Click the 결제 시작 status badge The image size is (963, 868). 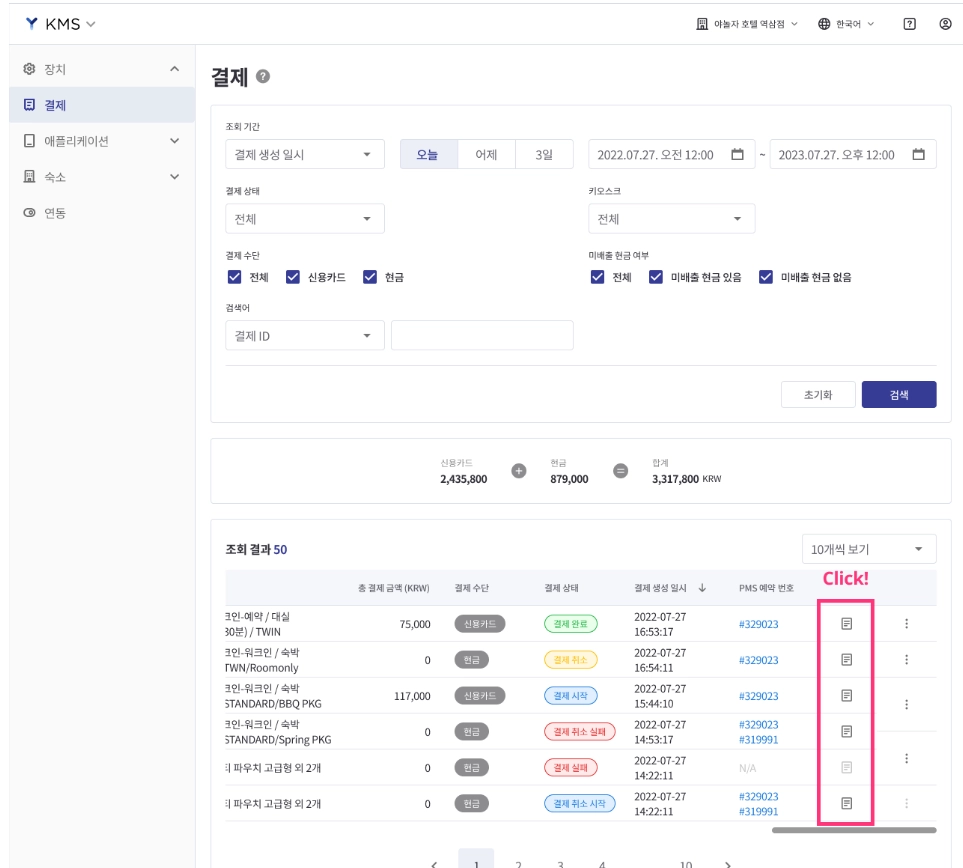[571, 695]
